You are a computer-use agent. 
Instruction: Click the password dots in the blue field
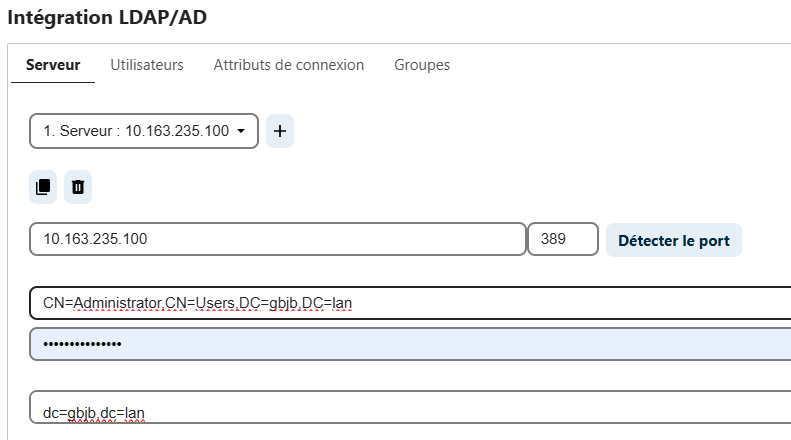point(82,344)
